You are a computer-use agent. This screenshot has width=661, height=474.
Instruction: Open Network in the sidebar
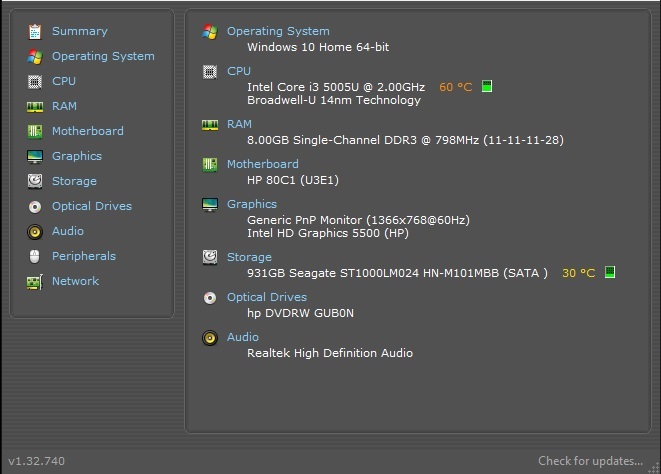pyautogui.click(x=75, y=281)
